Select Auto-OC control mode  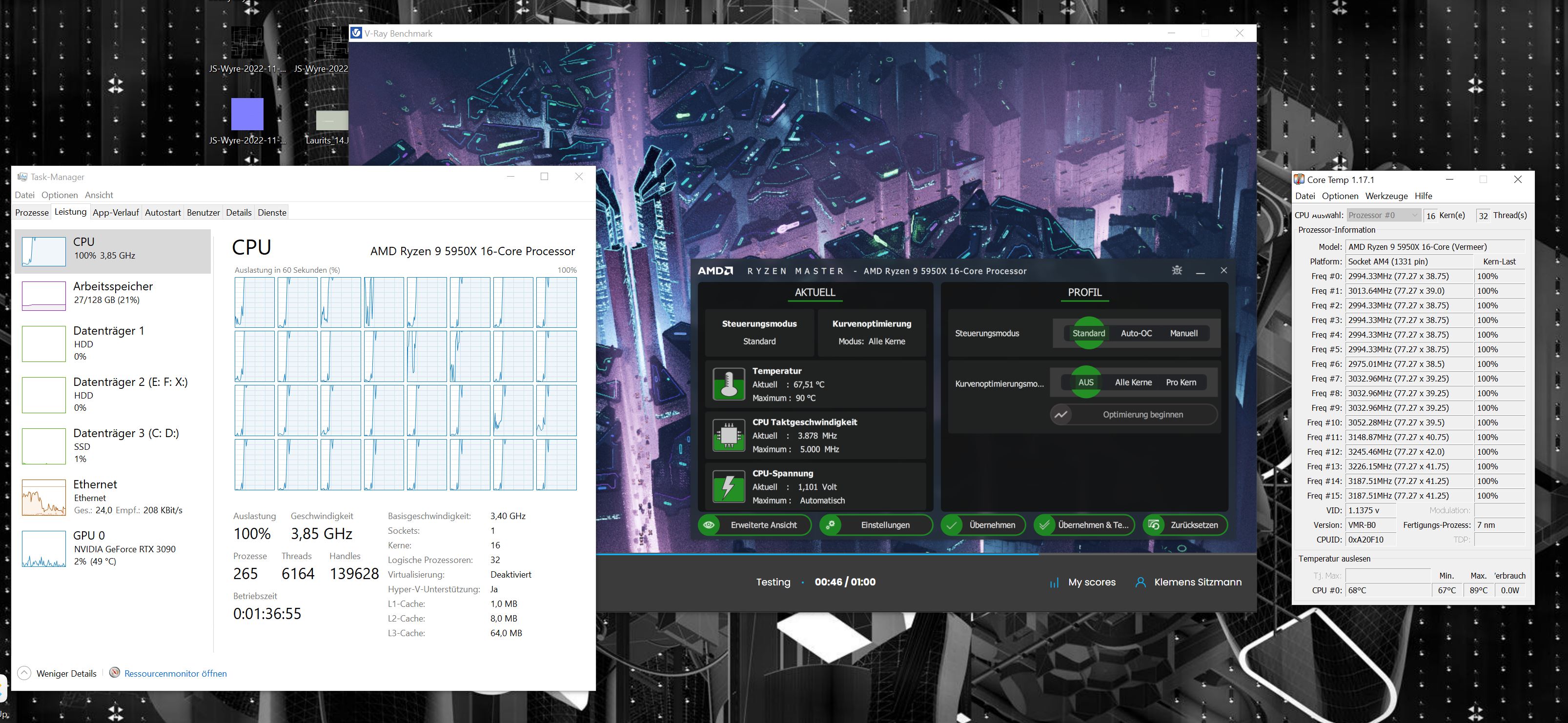(x=1136, y=333)
